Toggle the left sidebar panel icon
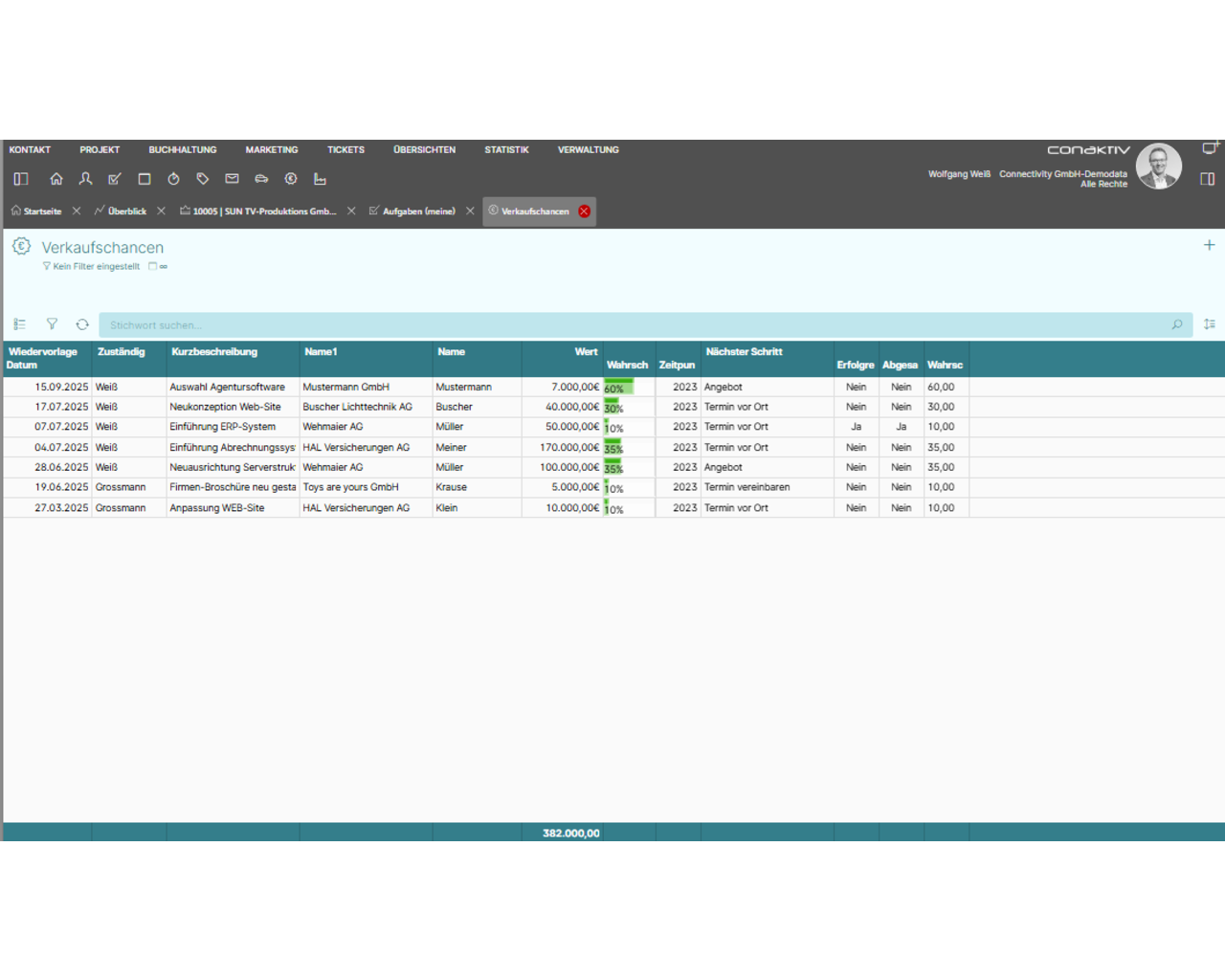Viewport: 1225px width, 980px height. 21,179
